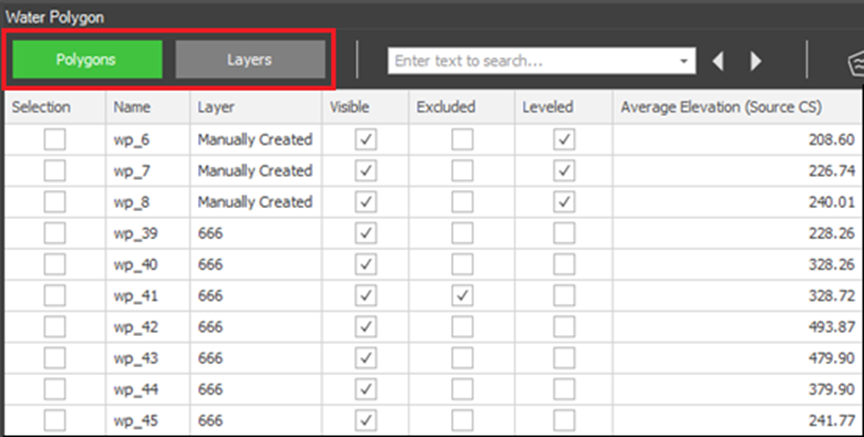Hide wp_6 using its Visible checkbox
Viewport: 864px width, 437px height.
point(366,139)
